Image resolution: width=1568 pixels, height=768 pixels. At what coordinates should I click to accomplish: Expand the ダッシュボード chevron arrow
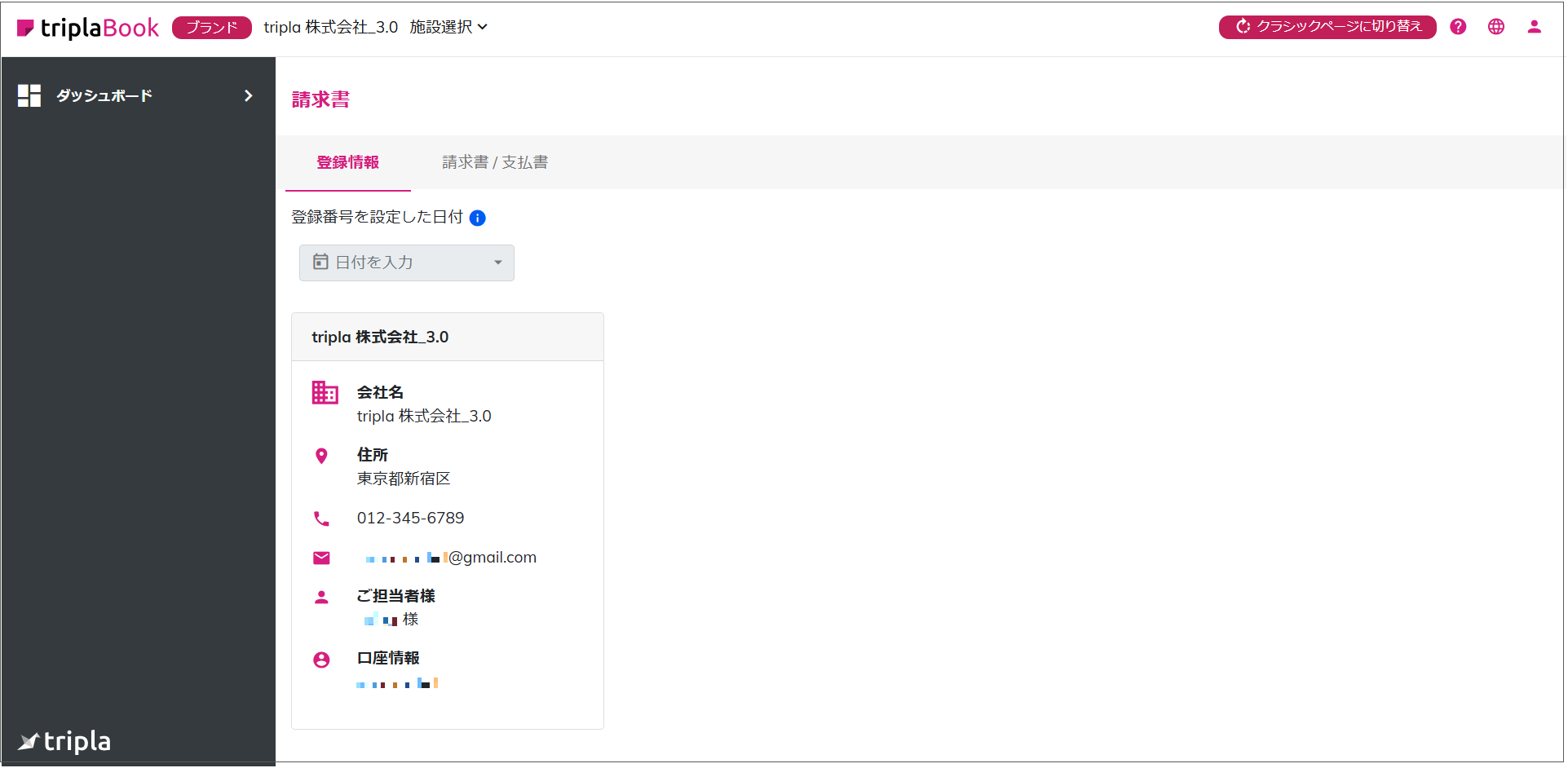click(x=249, y=95)
